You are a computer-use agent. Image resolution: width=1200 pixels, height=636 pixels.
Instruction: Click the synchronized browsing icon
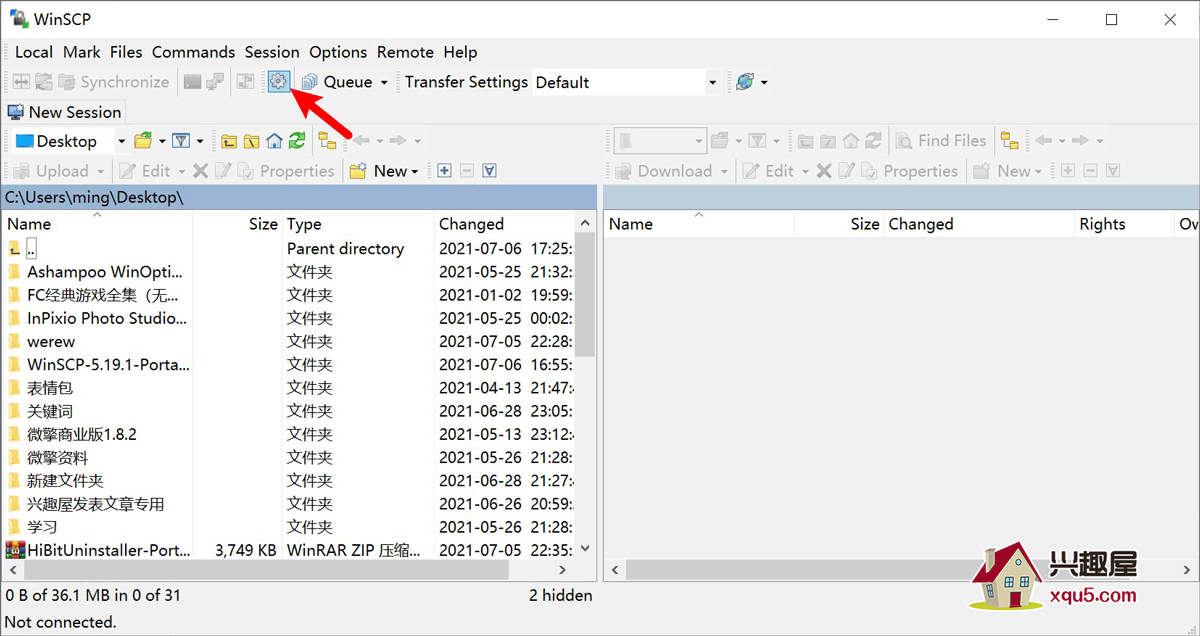[44, 82]
